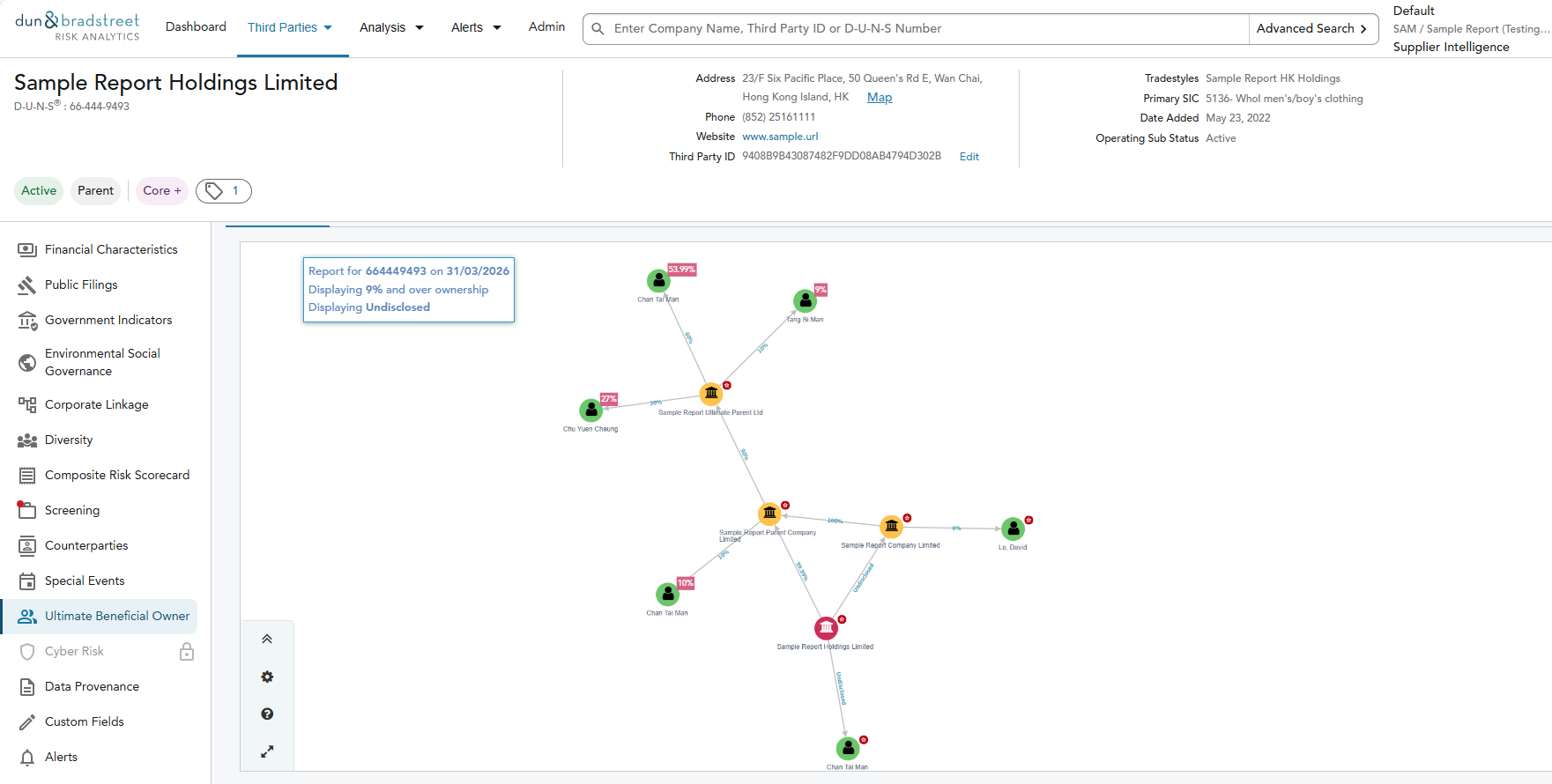Viewport: 1552px width, 784px height.
Task: Click the Advanced Search button
Action: point(1311,29)
